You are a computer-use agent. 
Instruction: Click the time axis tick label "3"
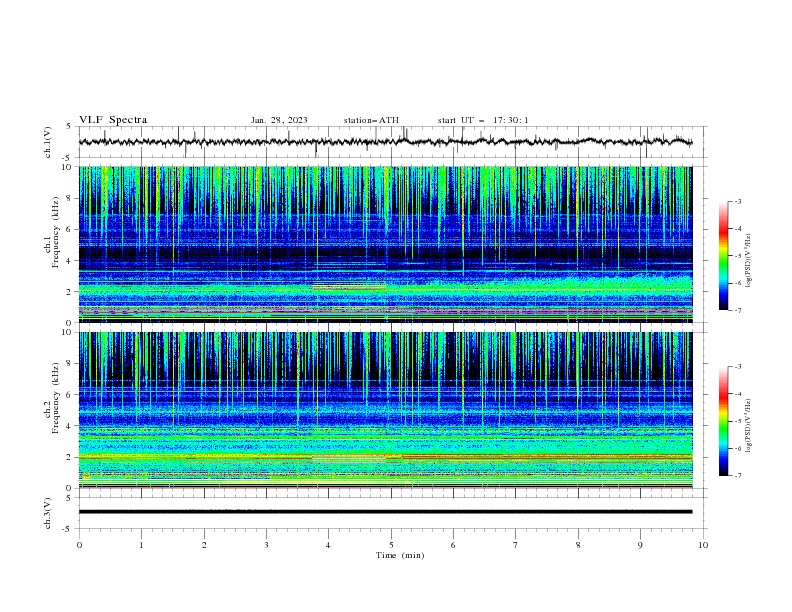(266, 545)
